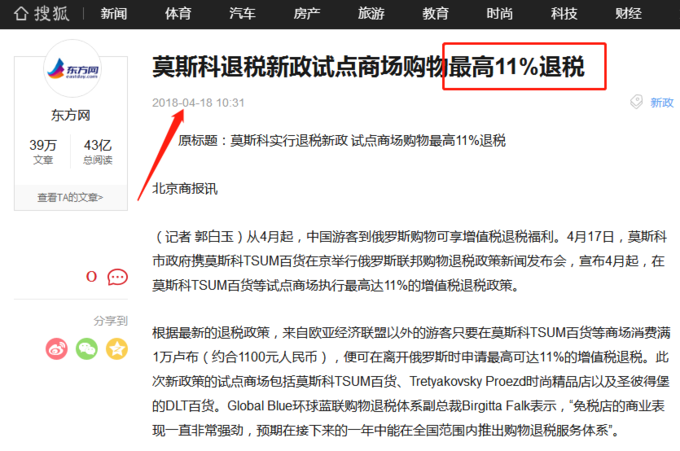680x451 pixels.
Task: Open the 时尚 navigation menu
Action: tap(499, 14)
